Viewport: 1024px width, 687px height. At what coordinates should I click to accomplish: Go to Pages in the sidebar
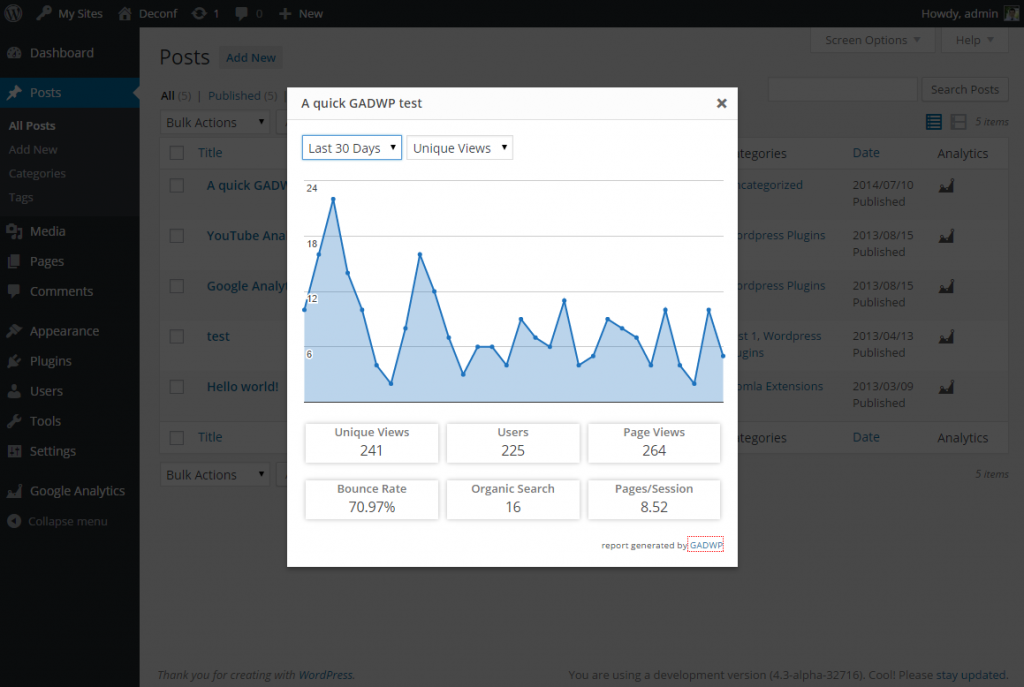[x=47, y=261]
